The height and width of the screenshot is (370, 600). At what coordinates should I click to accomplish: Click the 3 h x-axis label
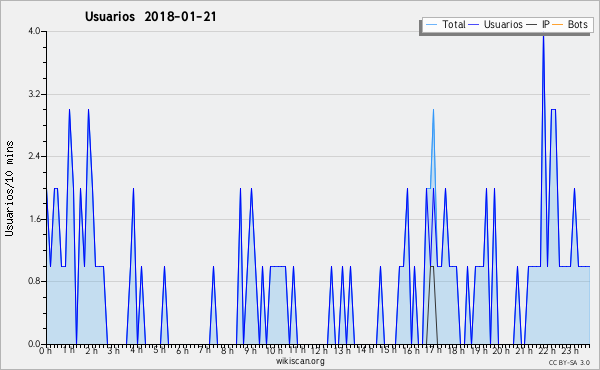tap(114, 350)
